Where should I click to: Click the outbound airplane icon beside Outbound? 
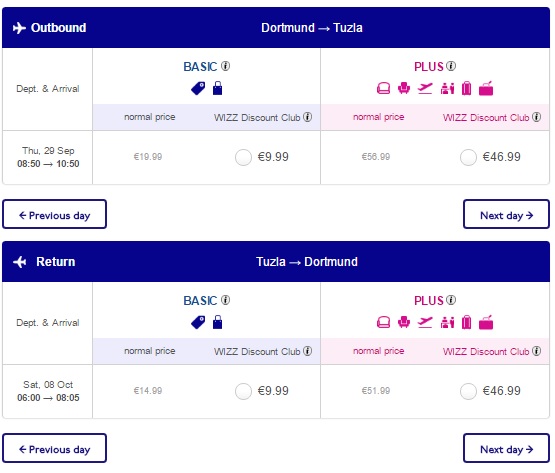(x=19, y=28)
